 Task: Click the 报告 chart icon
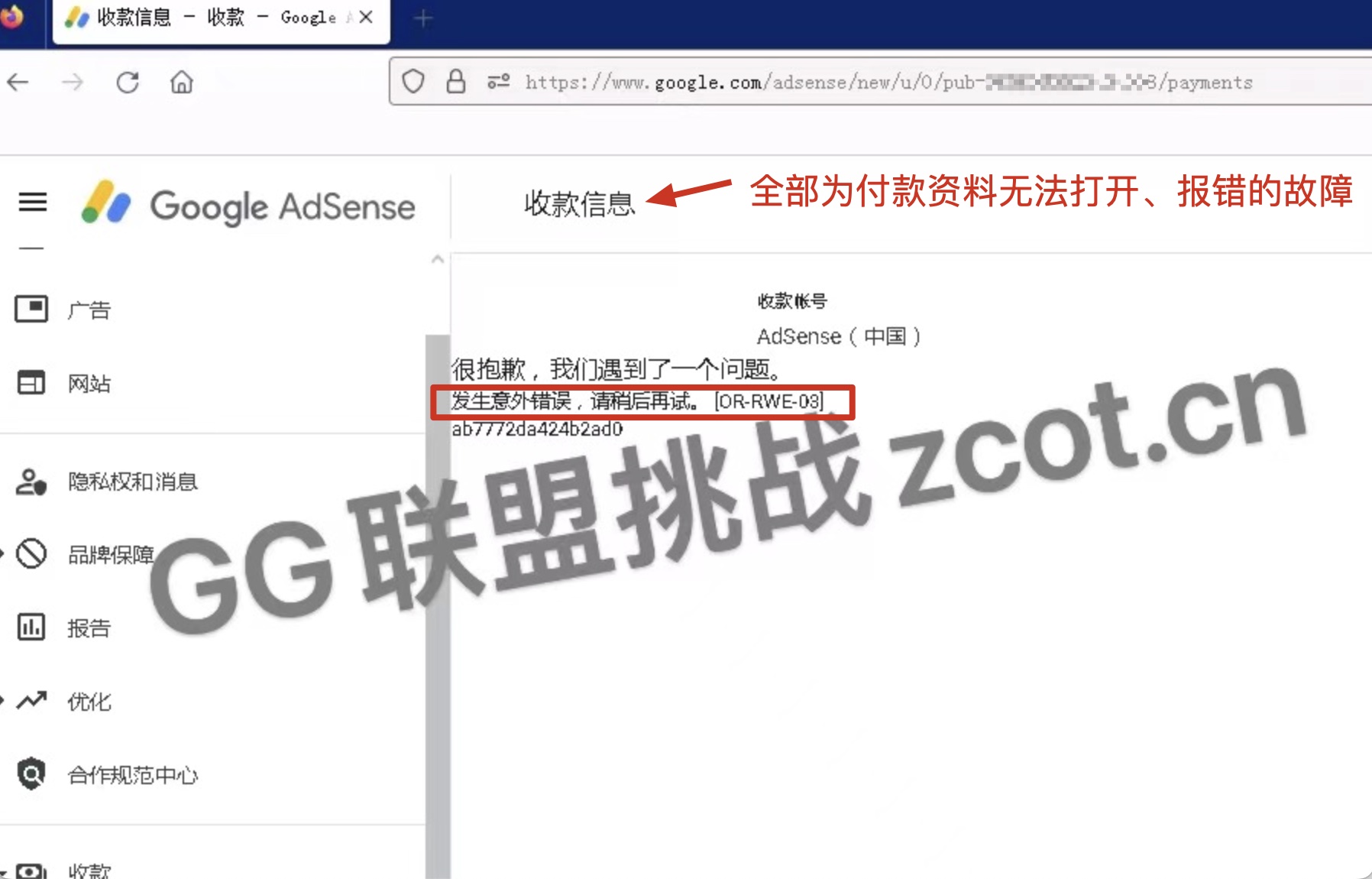(x=31, y=628)
